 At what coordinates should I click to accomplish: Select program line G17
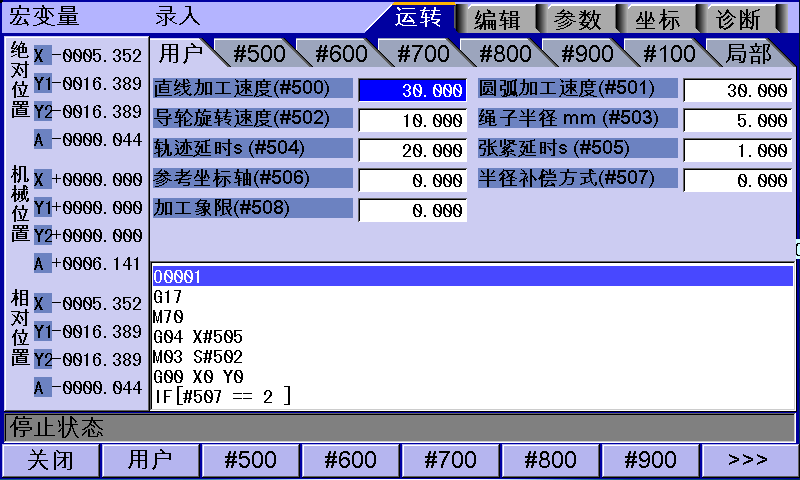coord(472,296)
